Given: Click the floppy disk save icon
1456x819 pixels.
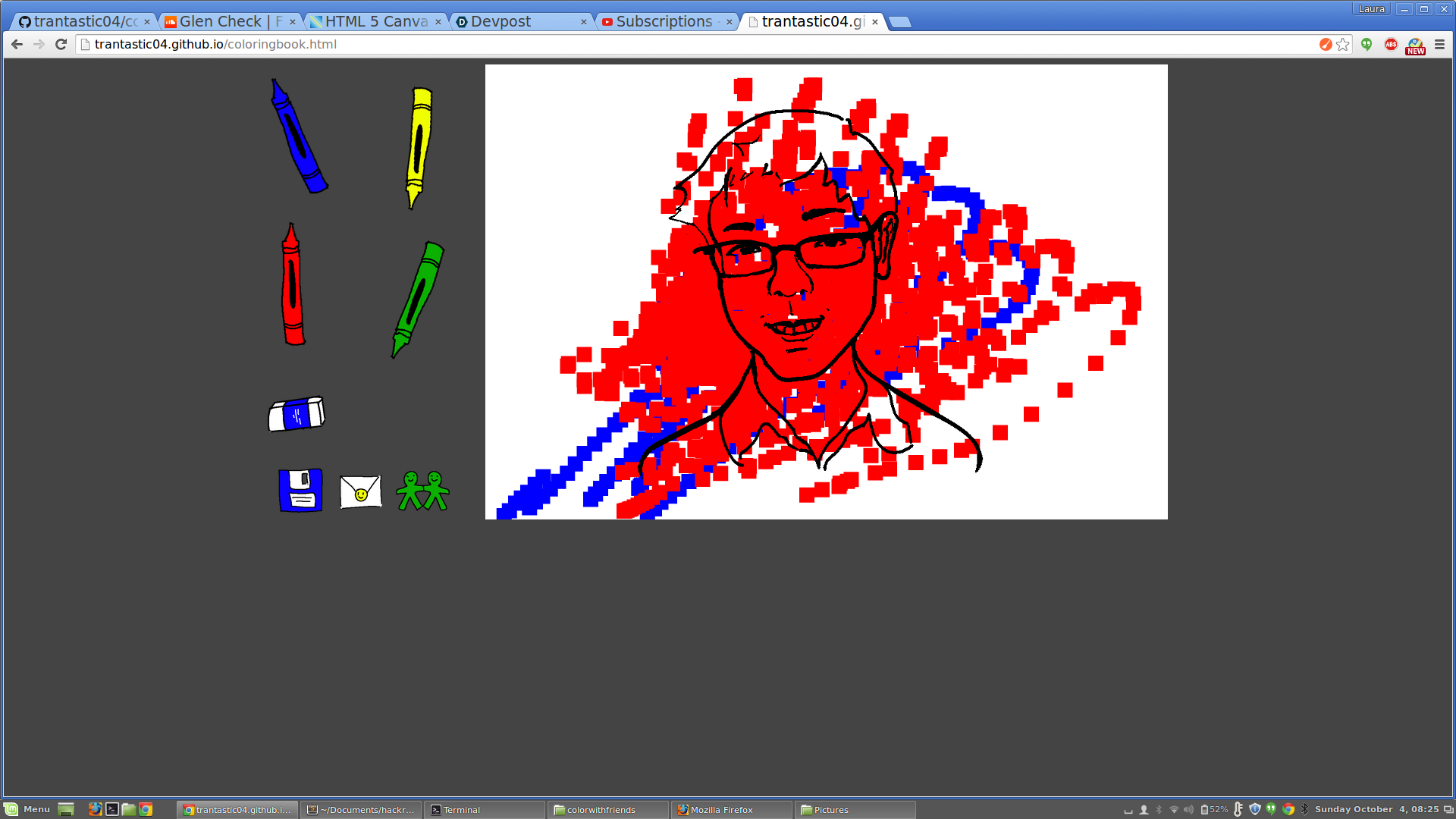Looking at the screenshot, I should point(300,491).
